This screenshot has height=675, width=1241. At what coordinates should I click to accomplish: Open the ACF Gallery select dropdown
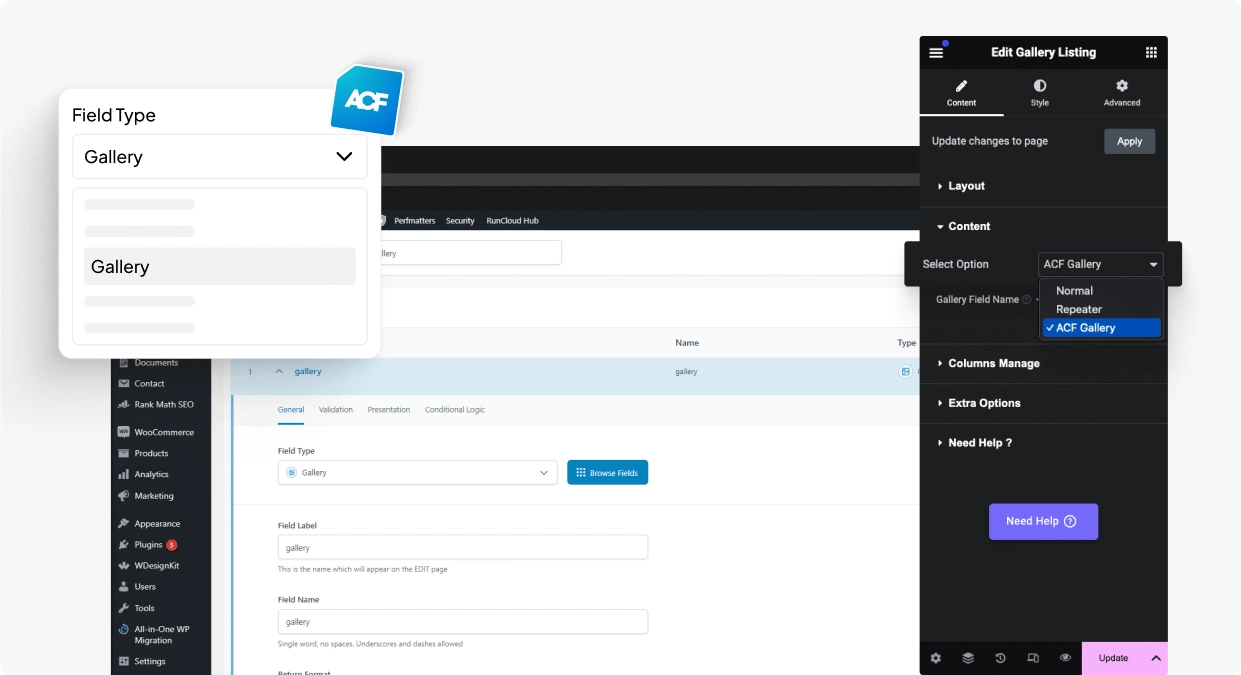click(1100, 264)
